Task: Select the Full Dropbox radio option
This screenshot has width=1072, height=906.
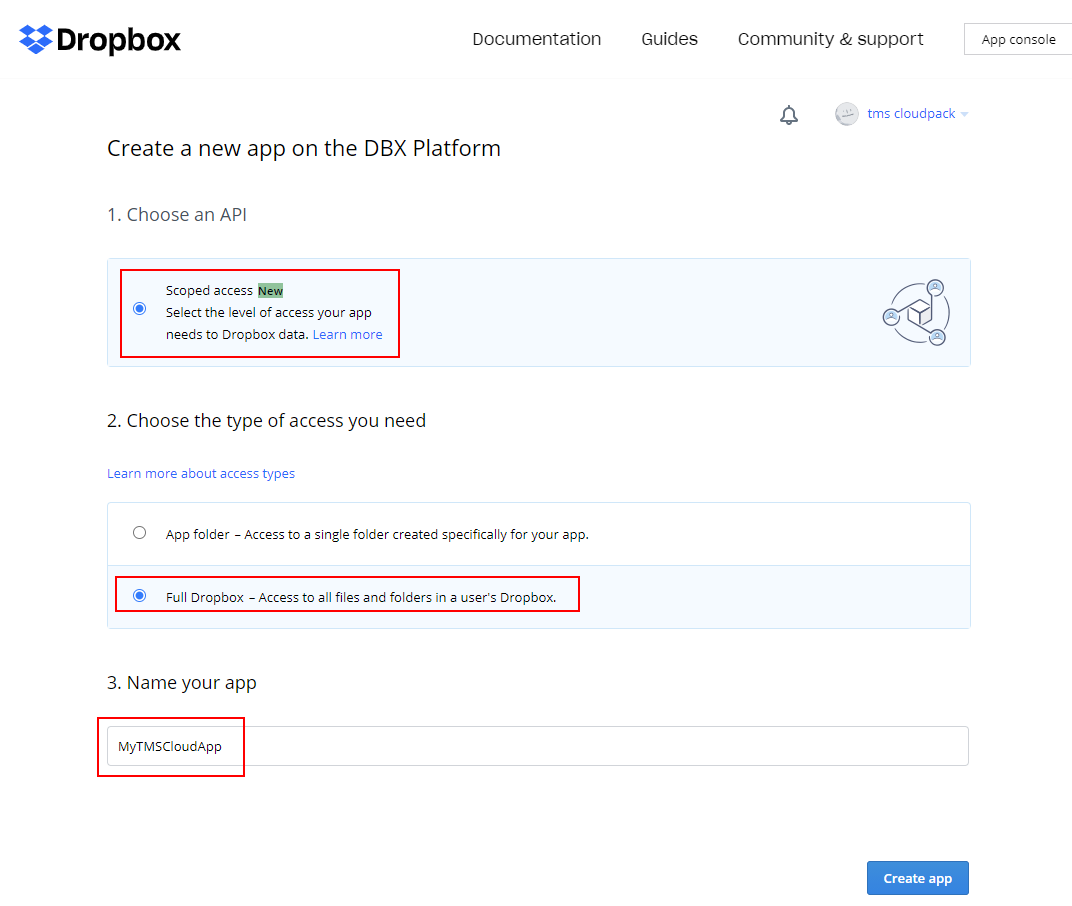Action: tap(140, 596)
